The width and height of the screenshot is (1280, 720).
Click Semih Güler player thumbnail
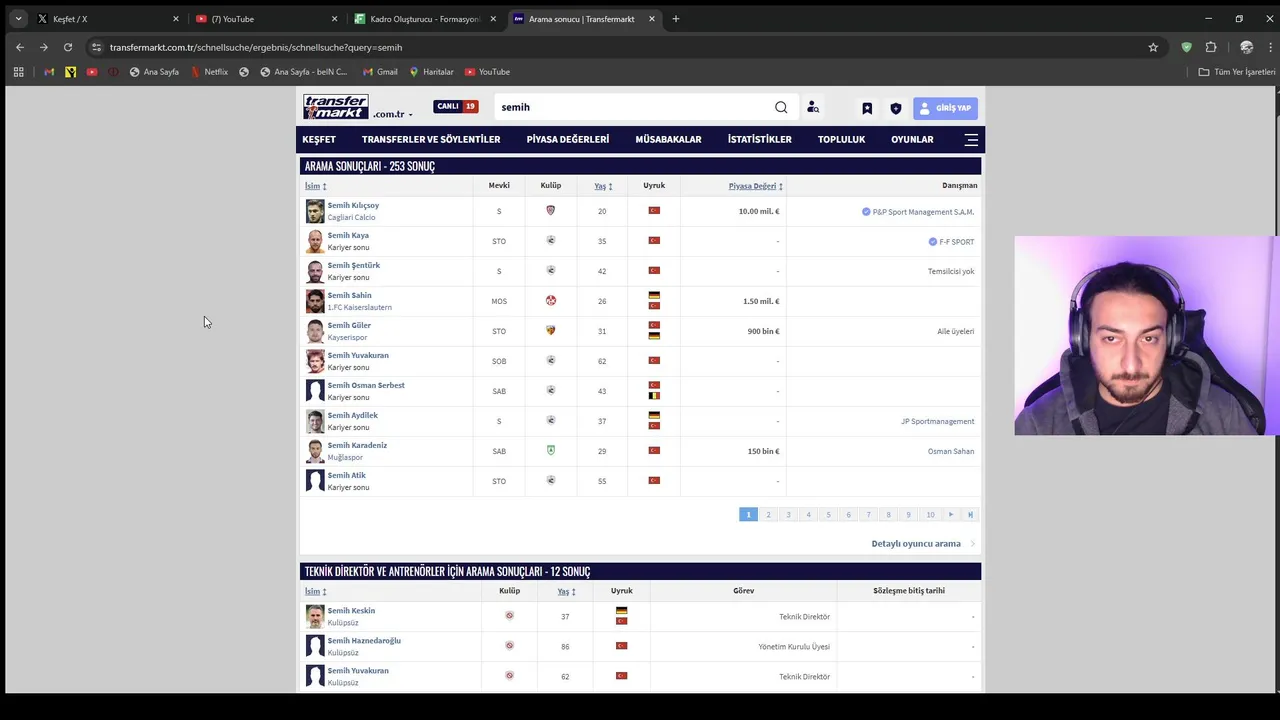click(x=315, y=331)
